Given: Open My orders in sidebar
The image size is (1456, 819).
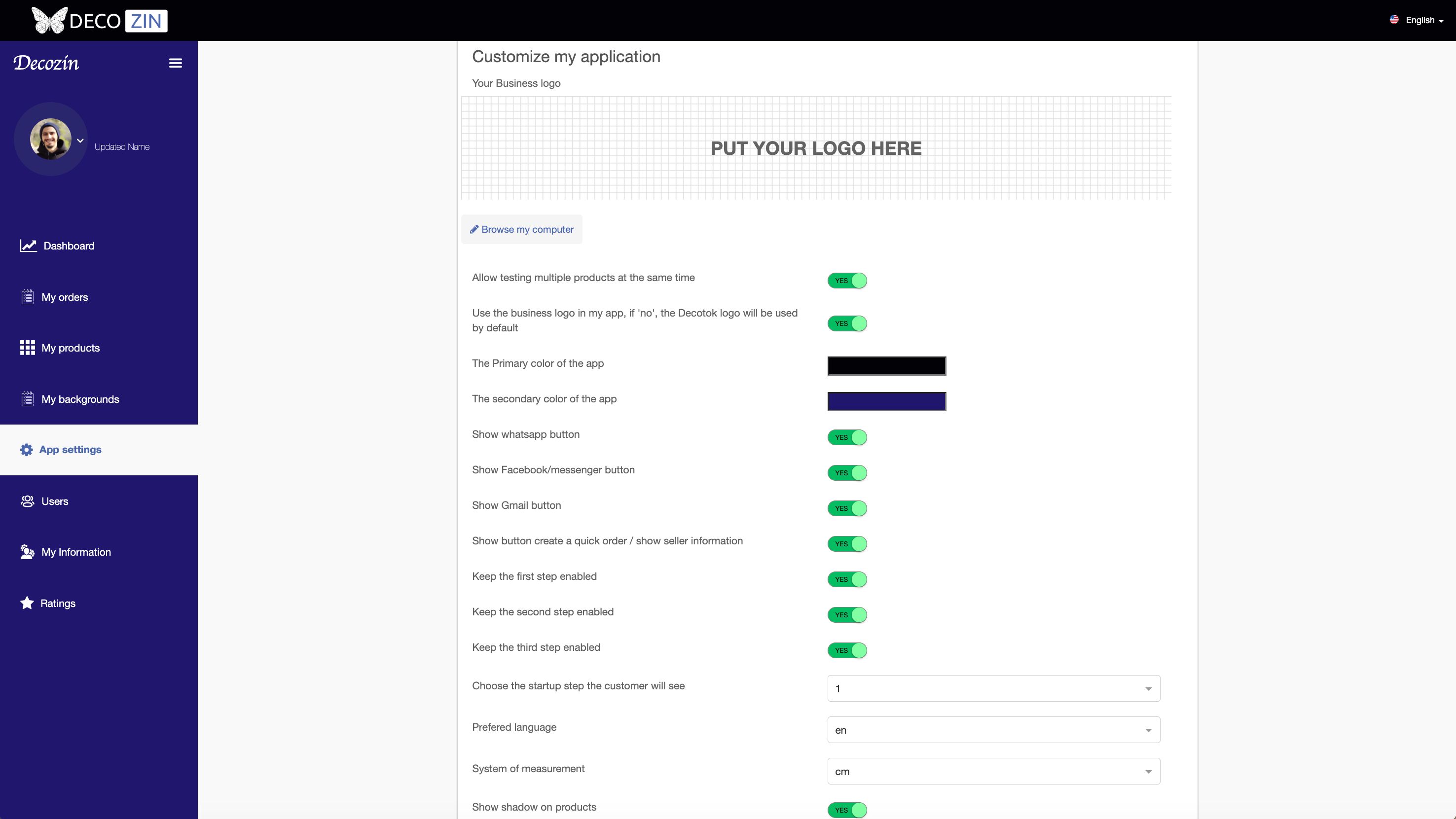Looking at the screenshot, I should 65,297.
